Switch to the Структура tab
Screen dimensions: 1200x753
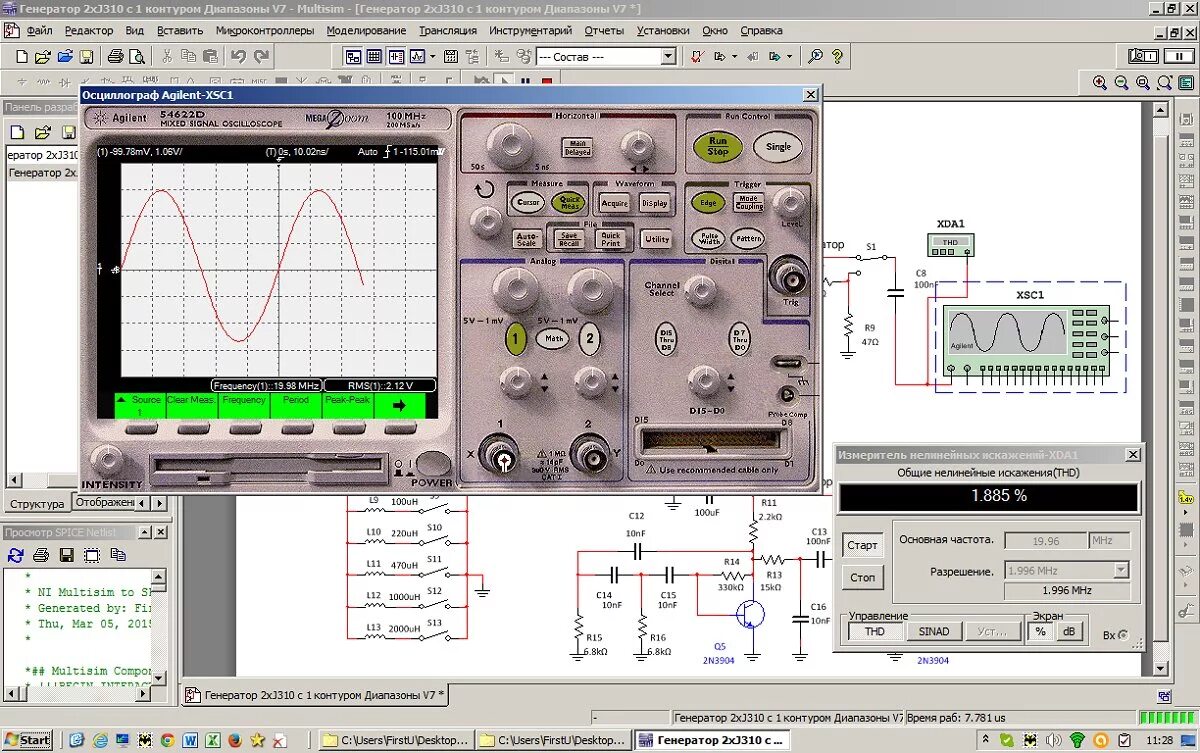[37, 504]
